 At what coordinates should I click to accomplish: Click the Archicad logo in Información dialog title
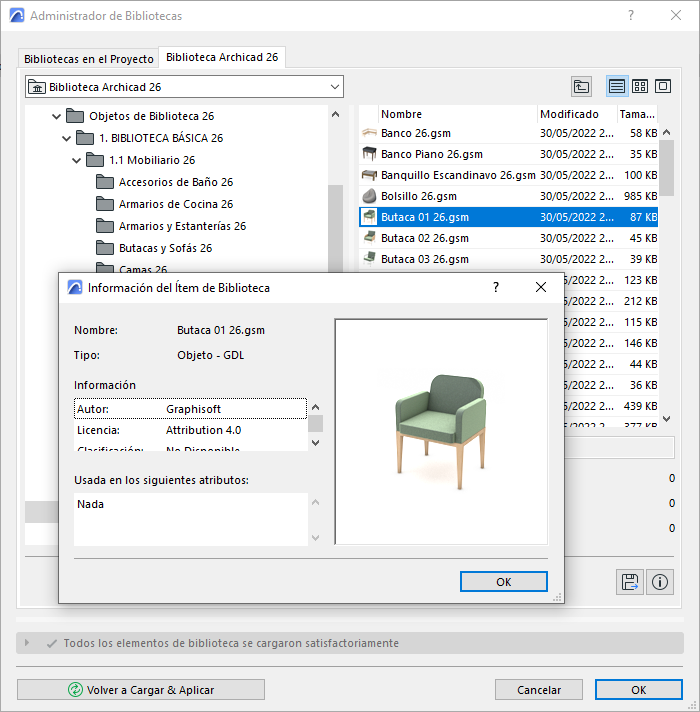coord(75,287)
